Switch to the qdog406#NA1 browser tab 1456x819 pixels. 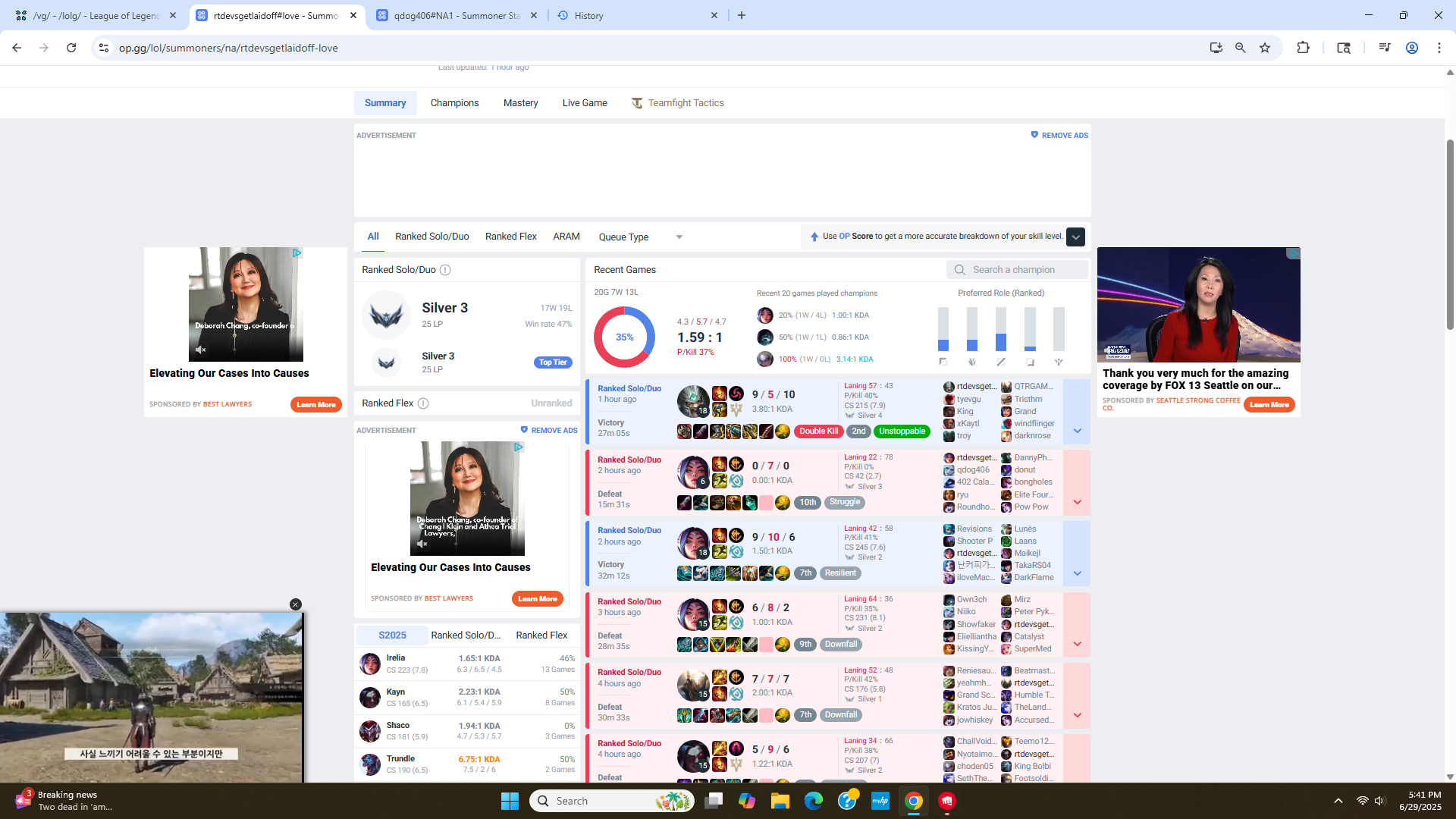[x=457, y=15]
